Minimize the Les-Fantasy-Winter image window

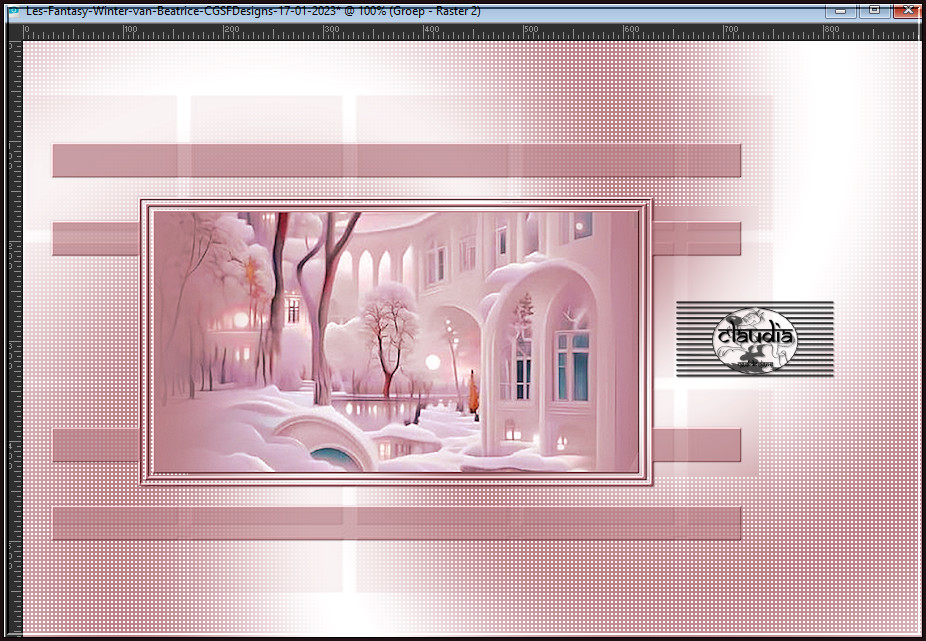pos(841,10)
